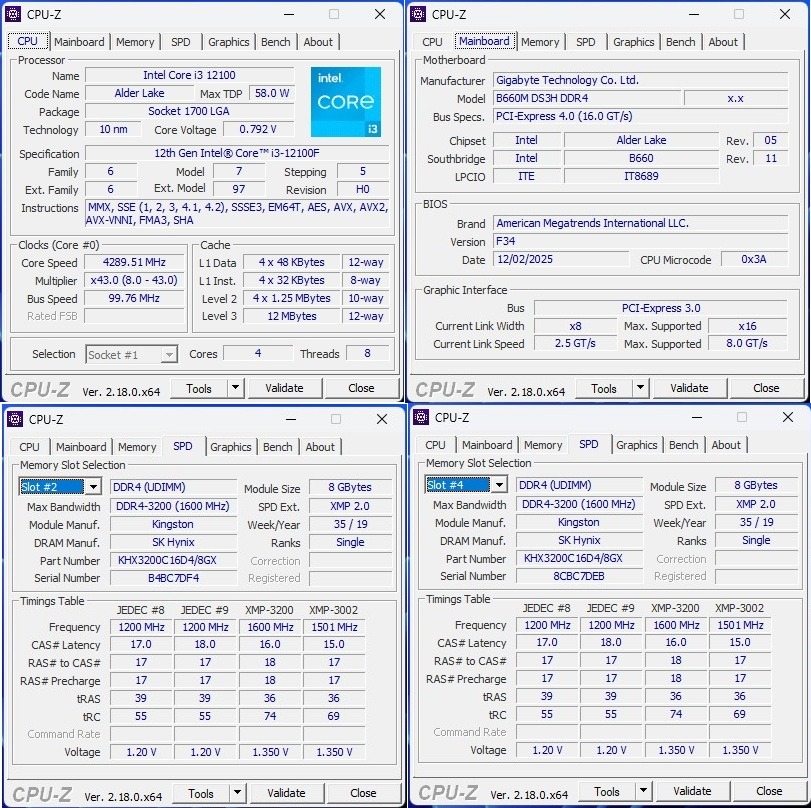Click Code Name value Alder Lake in CPU window
The height and width of the screenshot is (808, 811).
(x=140, y=93)
